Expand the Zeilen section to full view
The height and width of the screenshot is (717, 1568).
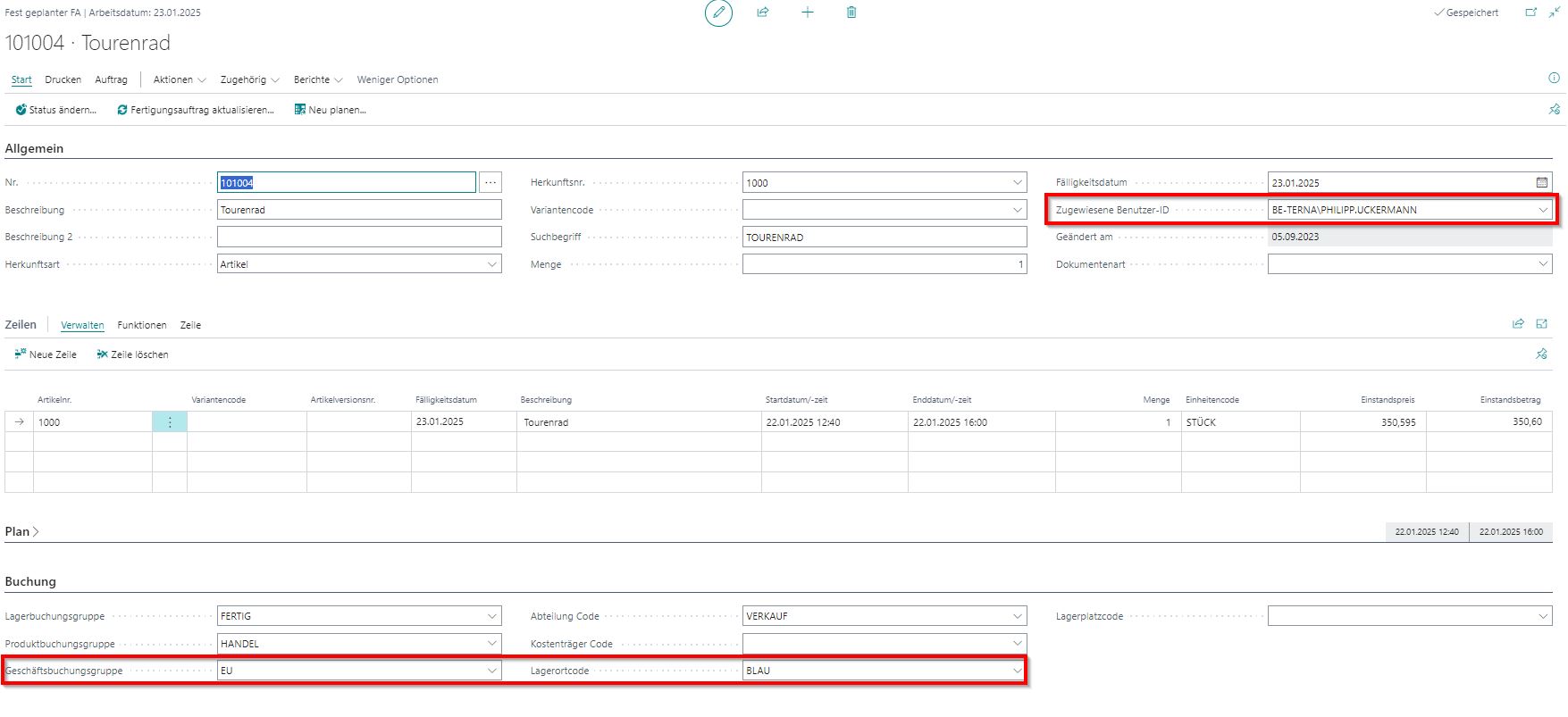pyautogui.click(x=1542, y=324)
